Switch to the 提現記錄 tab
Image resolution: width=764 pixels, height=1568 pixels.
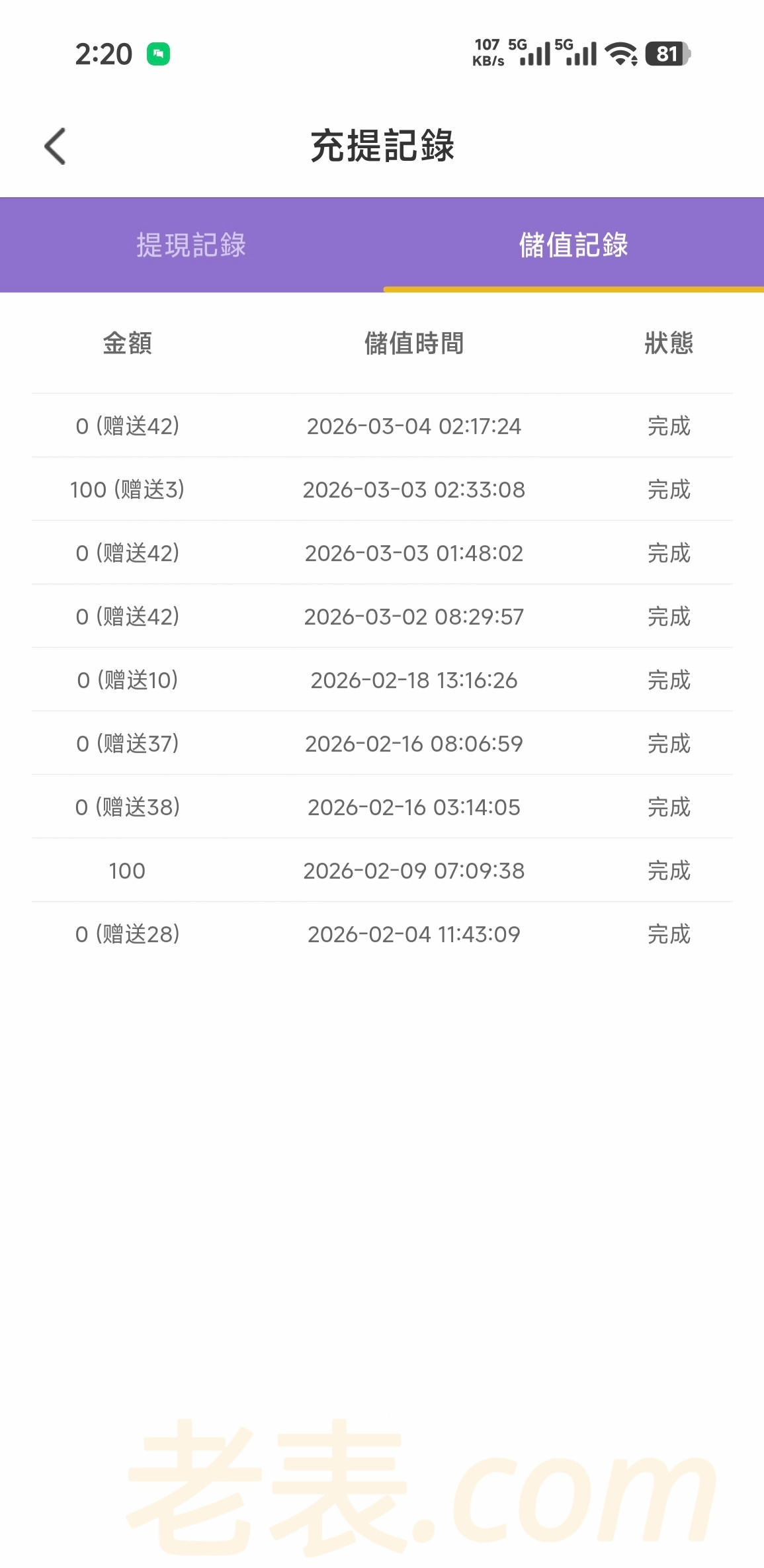point(191,245)
